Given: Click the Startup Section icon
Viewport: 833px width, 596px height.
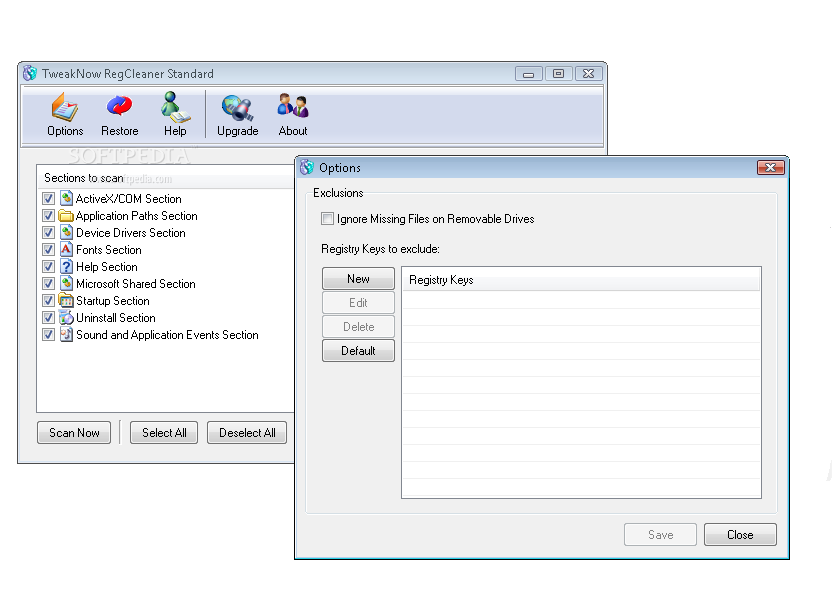Looking at the screenshot, I should tap(66, 301).
